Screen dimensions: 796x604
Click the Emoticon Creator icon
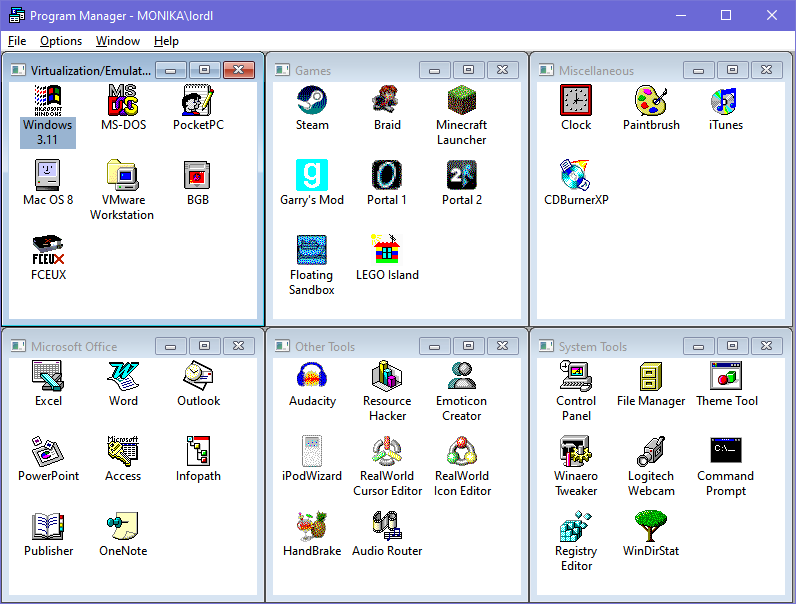pos(461,376)
